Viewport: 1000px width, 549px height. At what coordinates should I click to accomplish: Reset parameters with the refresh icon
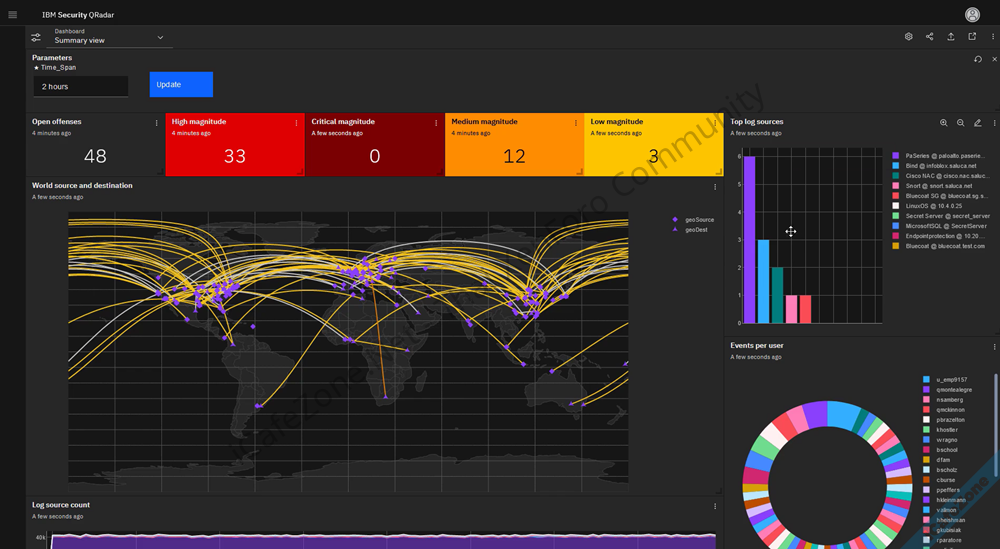coord(978,60)
